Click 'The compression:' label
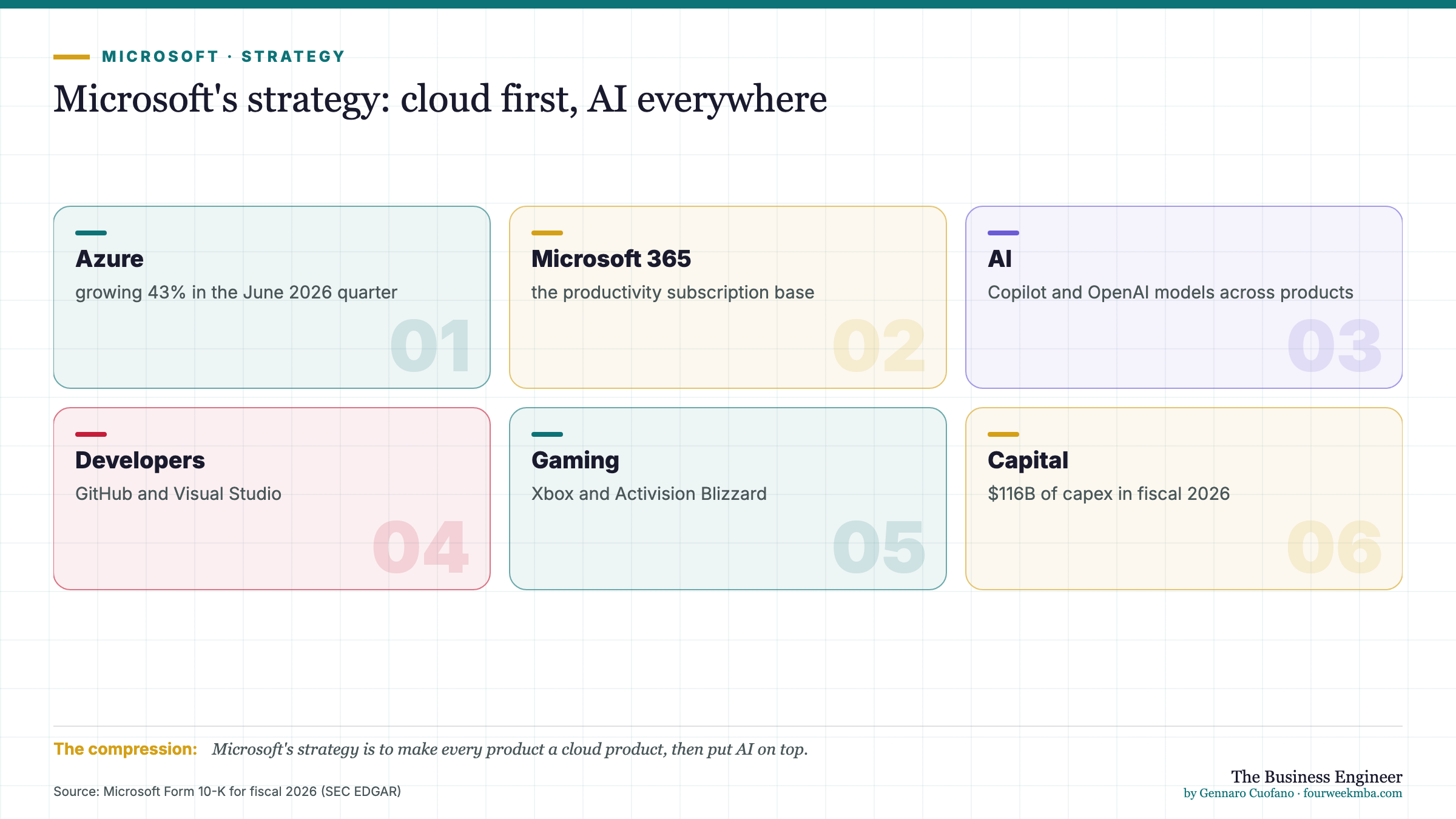This screenshot has width=1456, height=819. pos(126,749)
